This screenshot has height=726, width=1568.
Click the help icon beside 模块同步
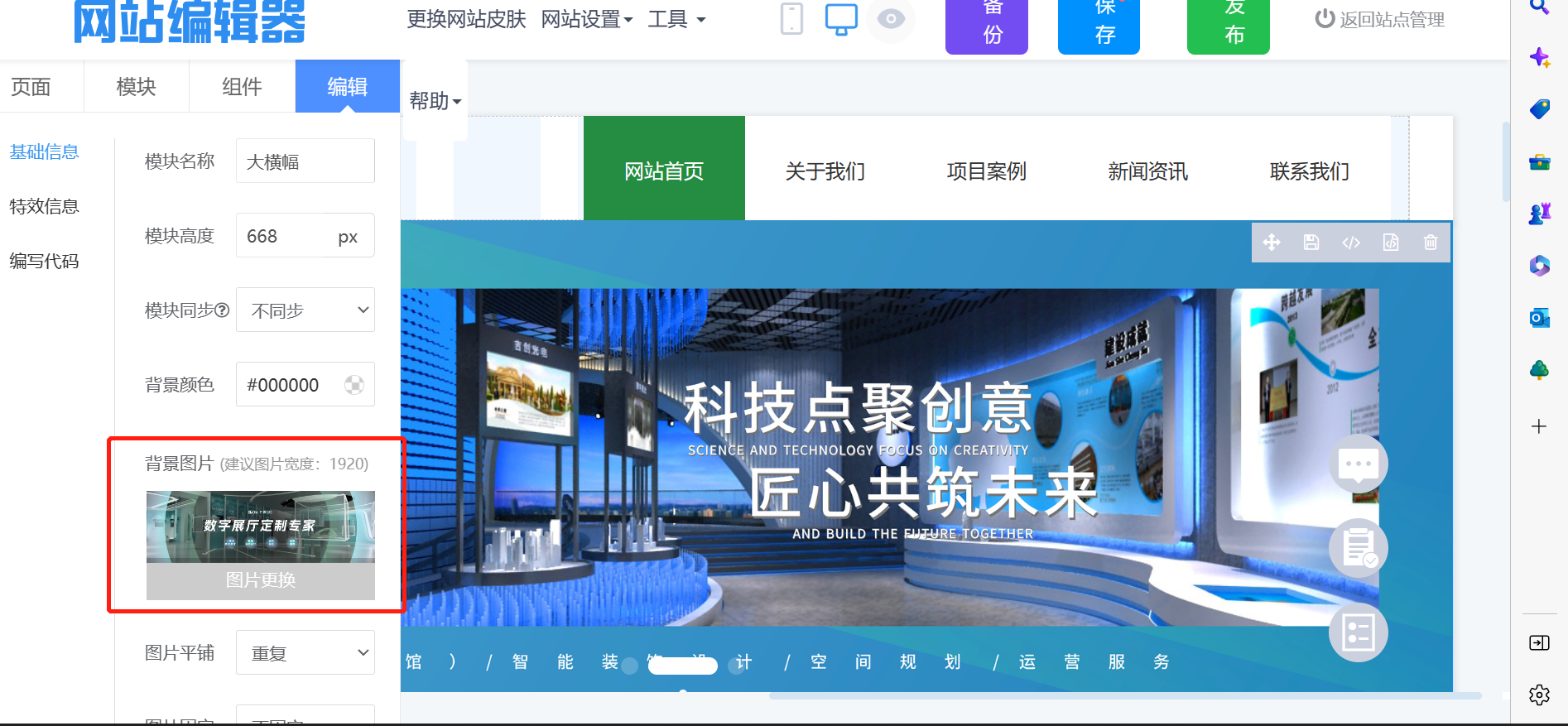[223, 311]
